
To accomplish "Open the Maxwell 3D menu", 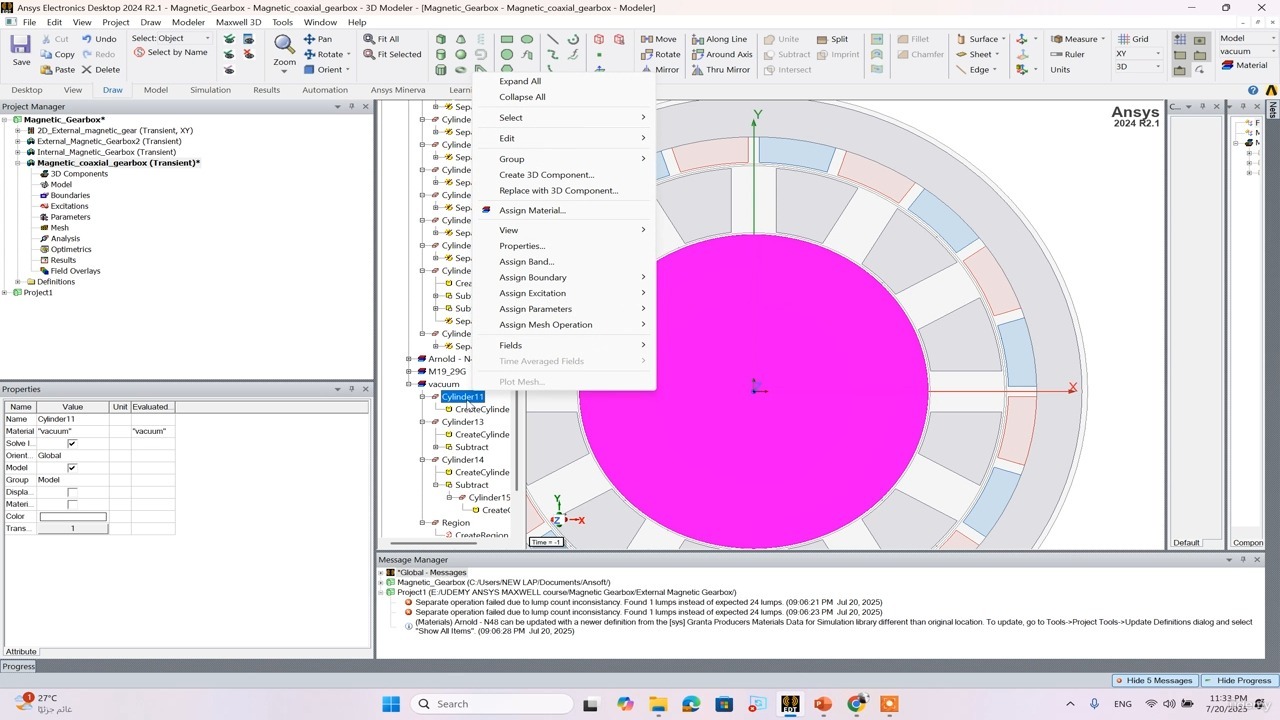I will (238, 22).
